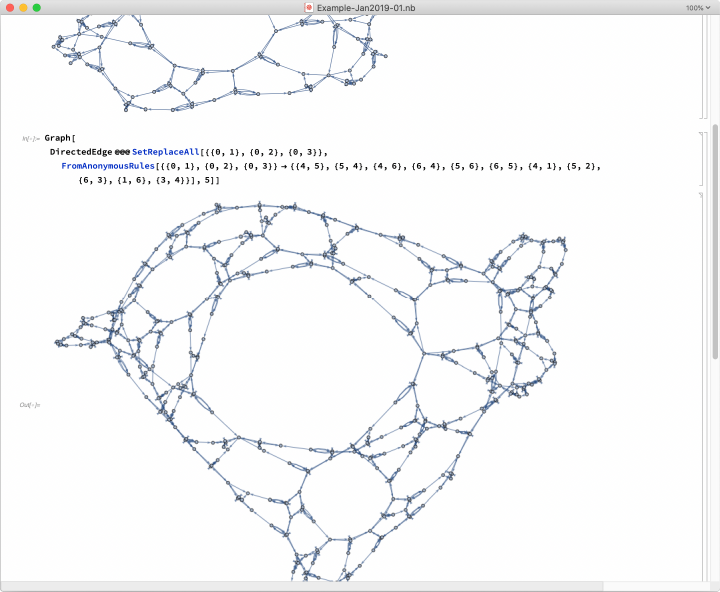720x592 pixels.
Task: Click the Graph keyword in input cell
Action: click(57, 137)
